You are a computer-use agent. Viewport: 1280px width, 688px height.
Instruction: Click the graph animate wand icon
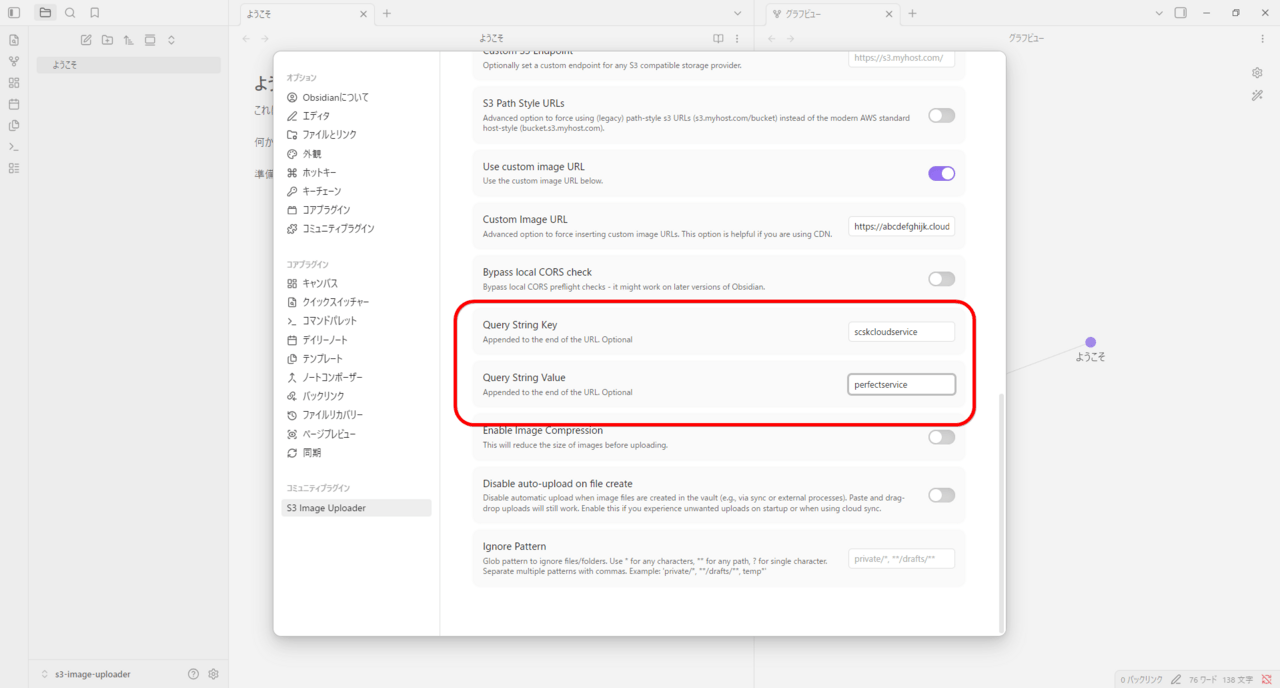[1257, 95]
